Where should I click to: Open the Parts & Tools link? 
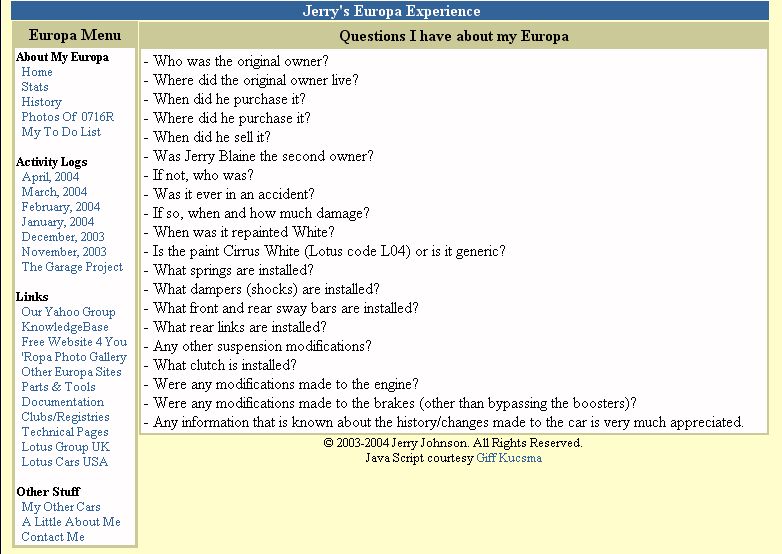[58, 387]
